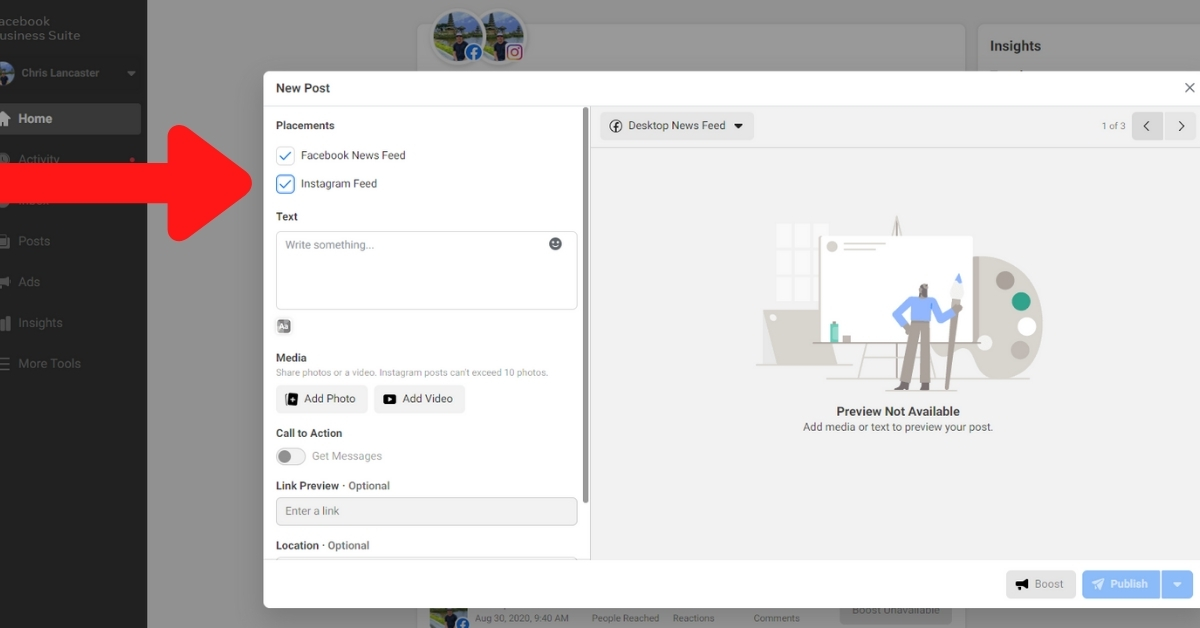Click the Enter a link field

pos(426,511)
